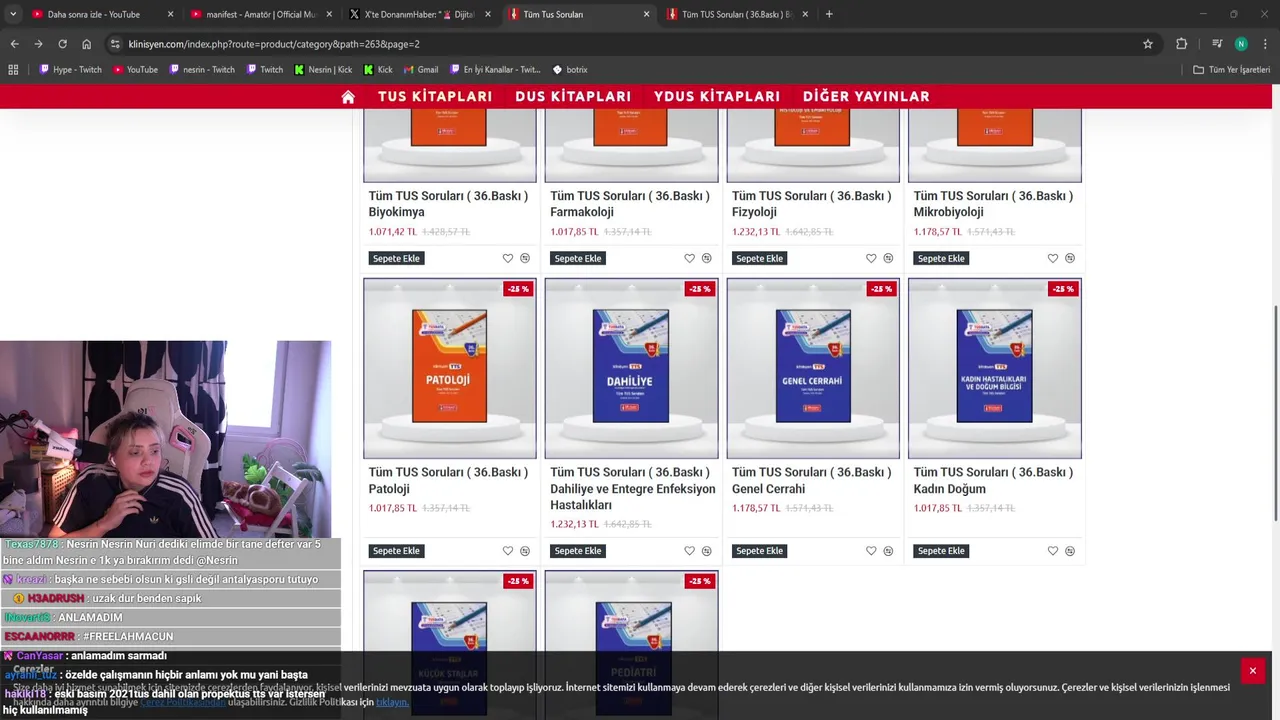Open Dahiliye ve Entegre Enfeksiyon title link
Screen dimensions: 1280x720
coord(632,488)
